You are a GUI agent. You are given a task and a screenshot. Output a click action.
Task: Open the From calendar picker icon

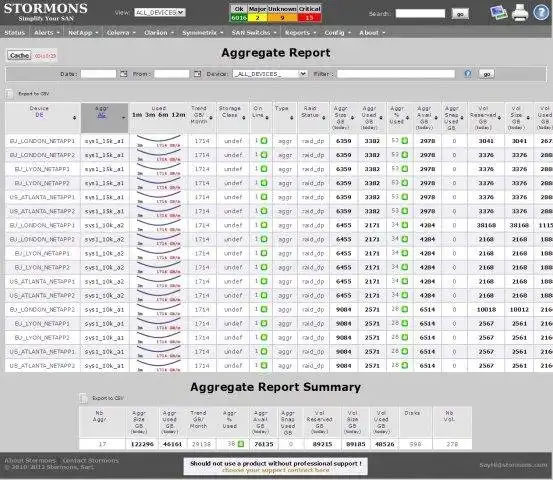[x=197, y=74]
